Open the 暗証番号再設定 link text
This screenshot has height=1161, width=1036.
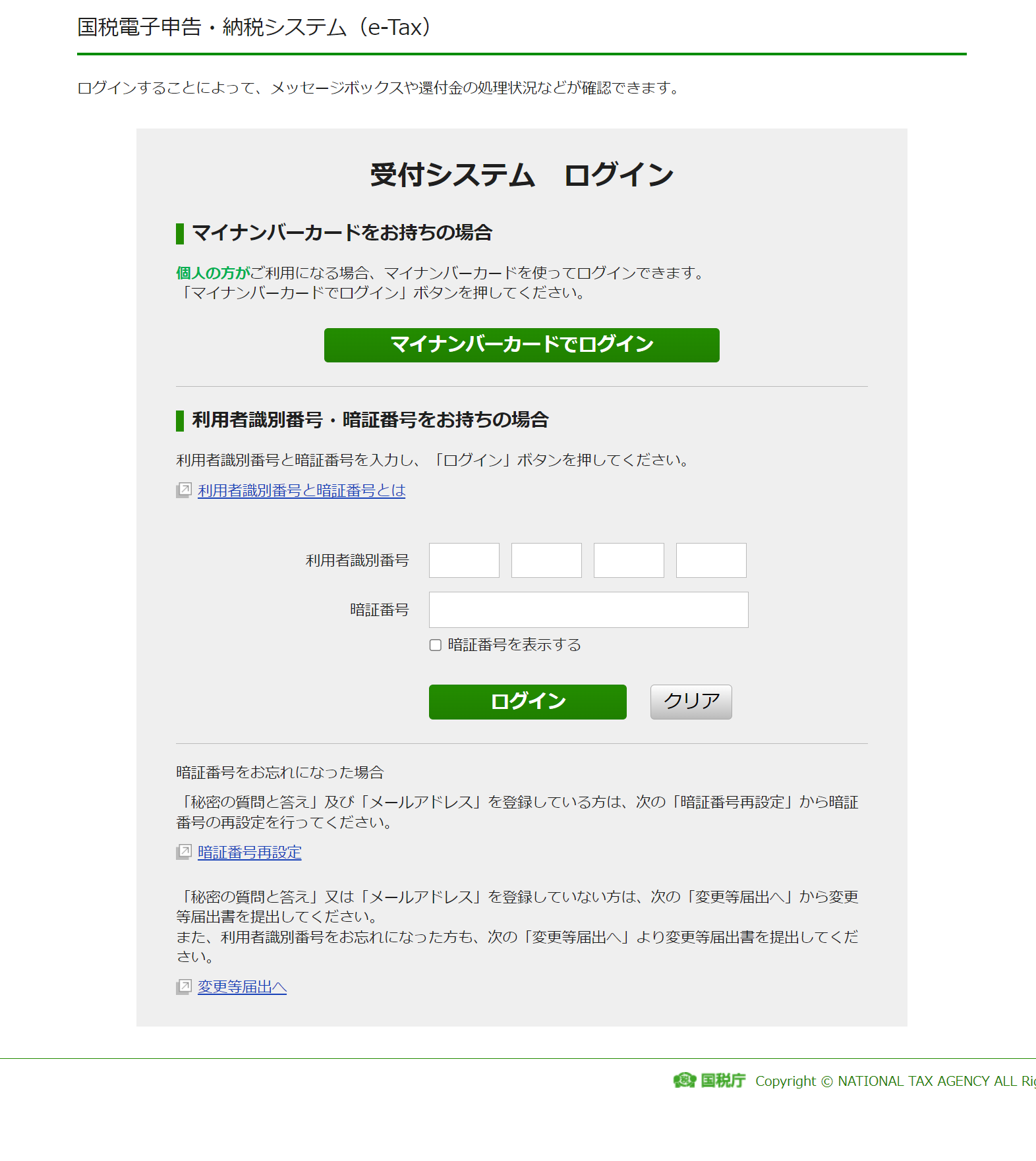(x=249, y=852)
